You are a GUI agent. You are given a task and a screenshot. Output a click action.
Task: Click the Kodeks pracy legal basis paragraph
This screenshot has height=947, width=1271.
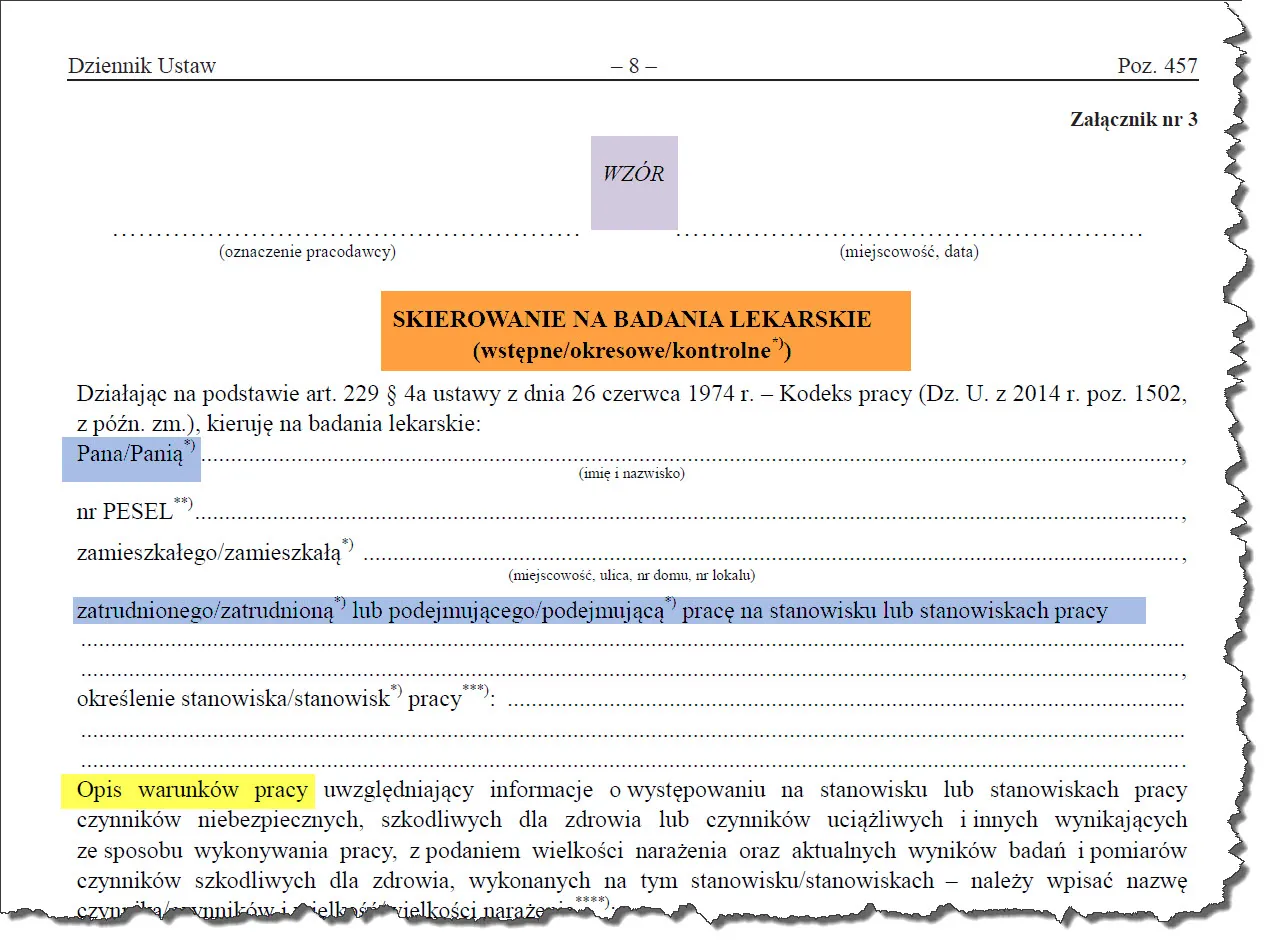630,405
